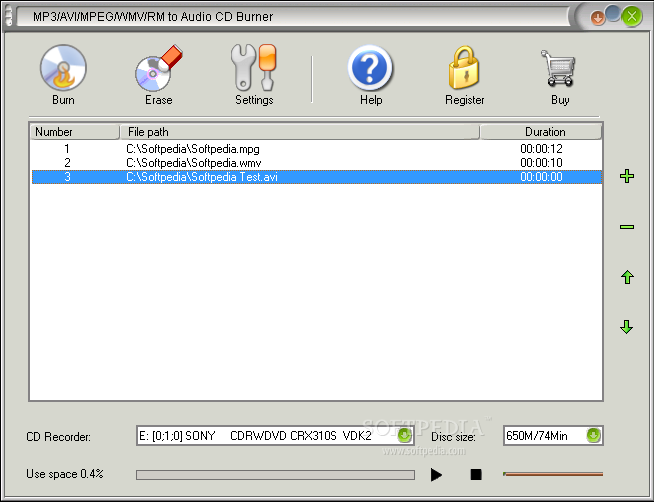Select the Softpedia.wmv track row
Viewport: 654px width, 502px height.
coord(317,163)
